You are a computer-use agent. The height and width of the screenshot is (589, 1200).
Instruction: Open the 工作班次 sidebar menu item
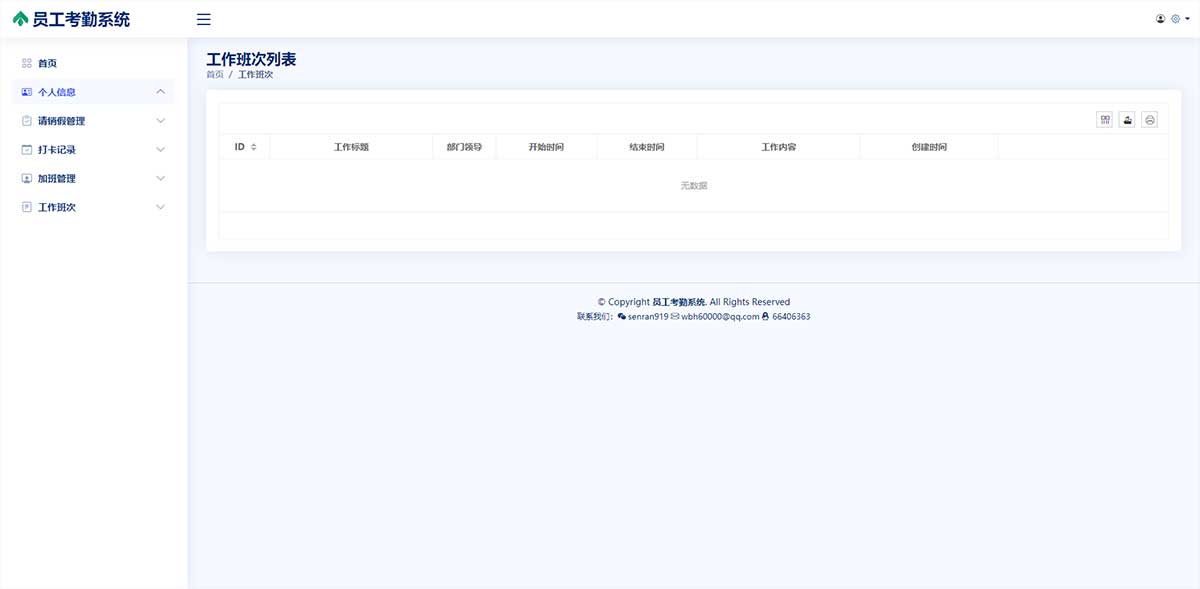point(57,208)
